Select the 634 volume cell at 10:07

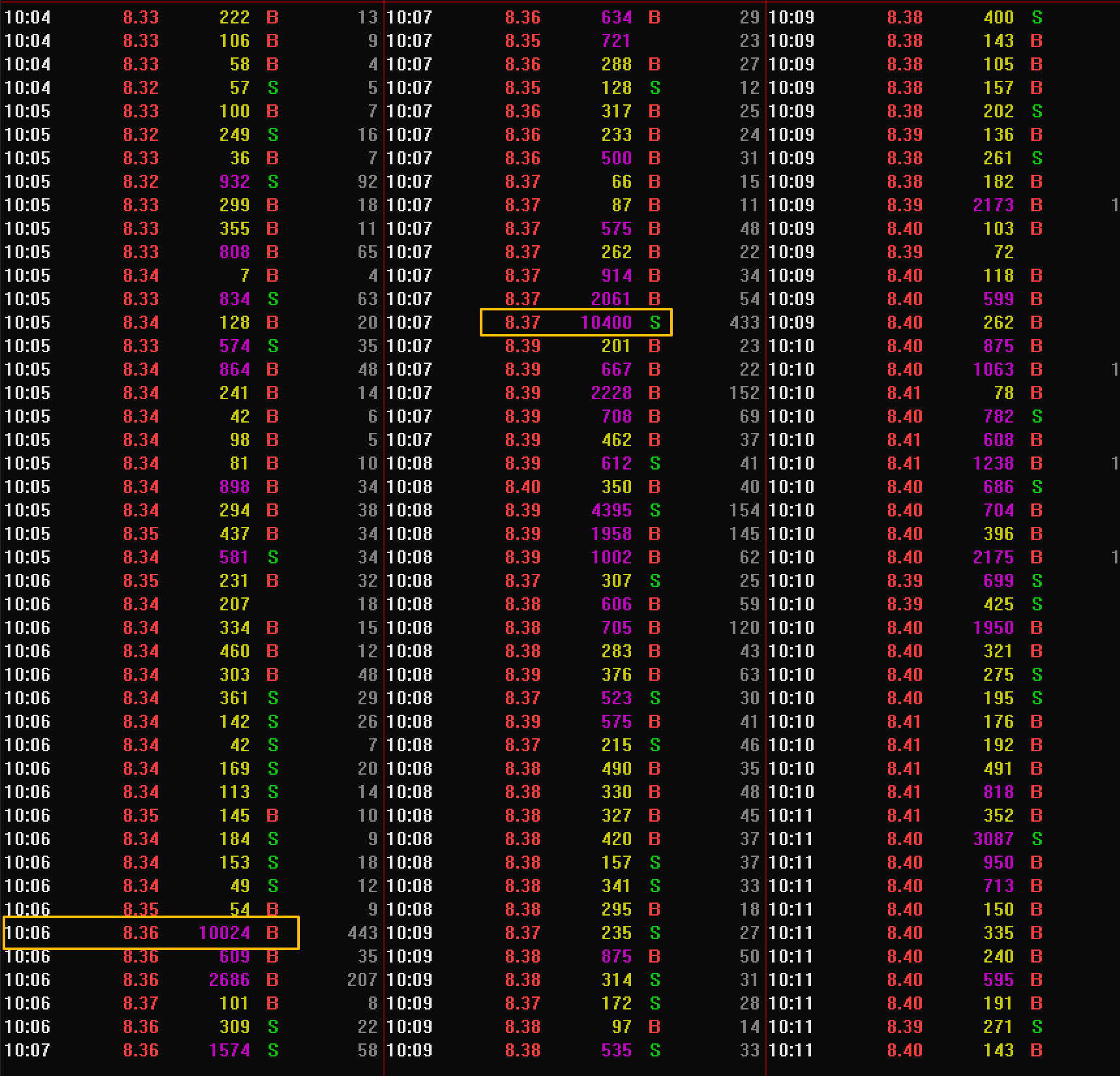(x=617, y=17)
